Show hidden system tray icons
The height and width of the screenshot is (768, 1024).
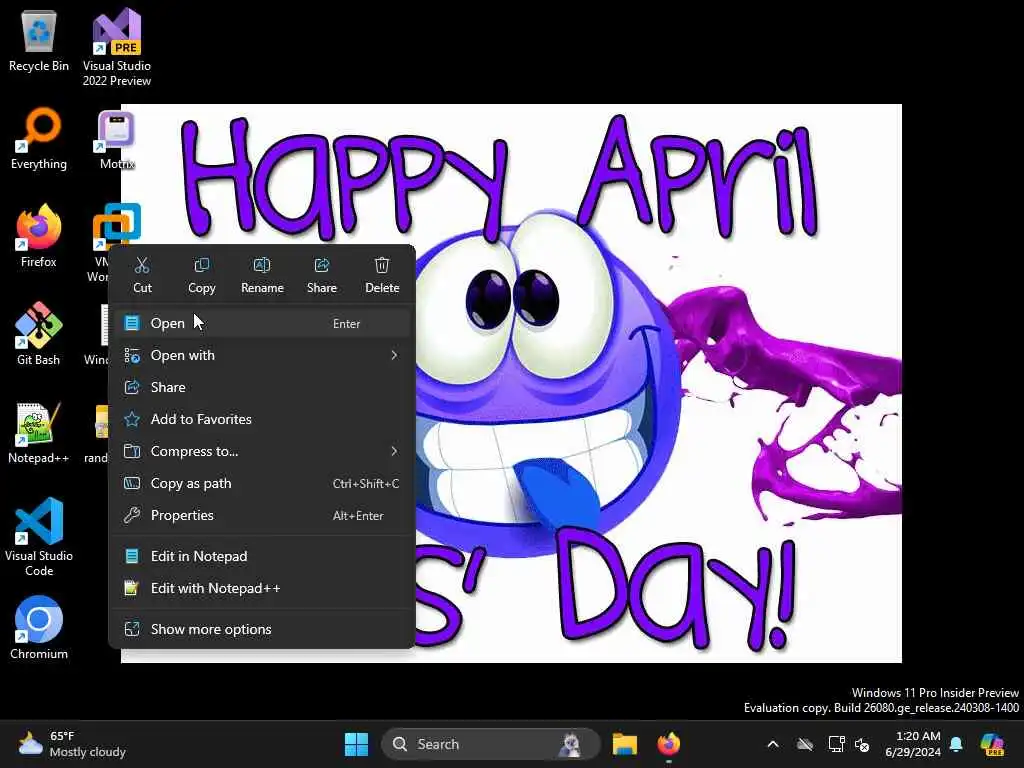(773, 744)
